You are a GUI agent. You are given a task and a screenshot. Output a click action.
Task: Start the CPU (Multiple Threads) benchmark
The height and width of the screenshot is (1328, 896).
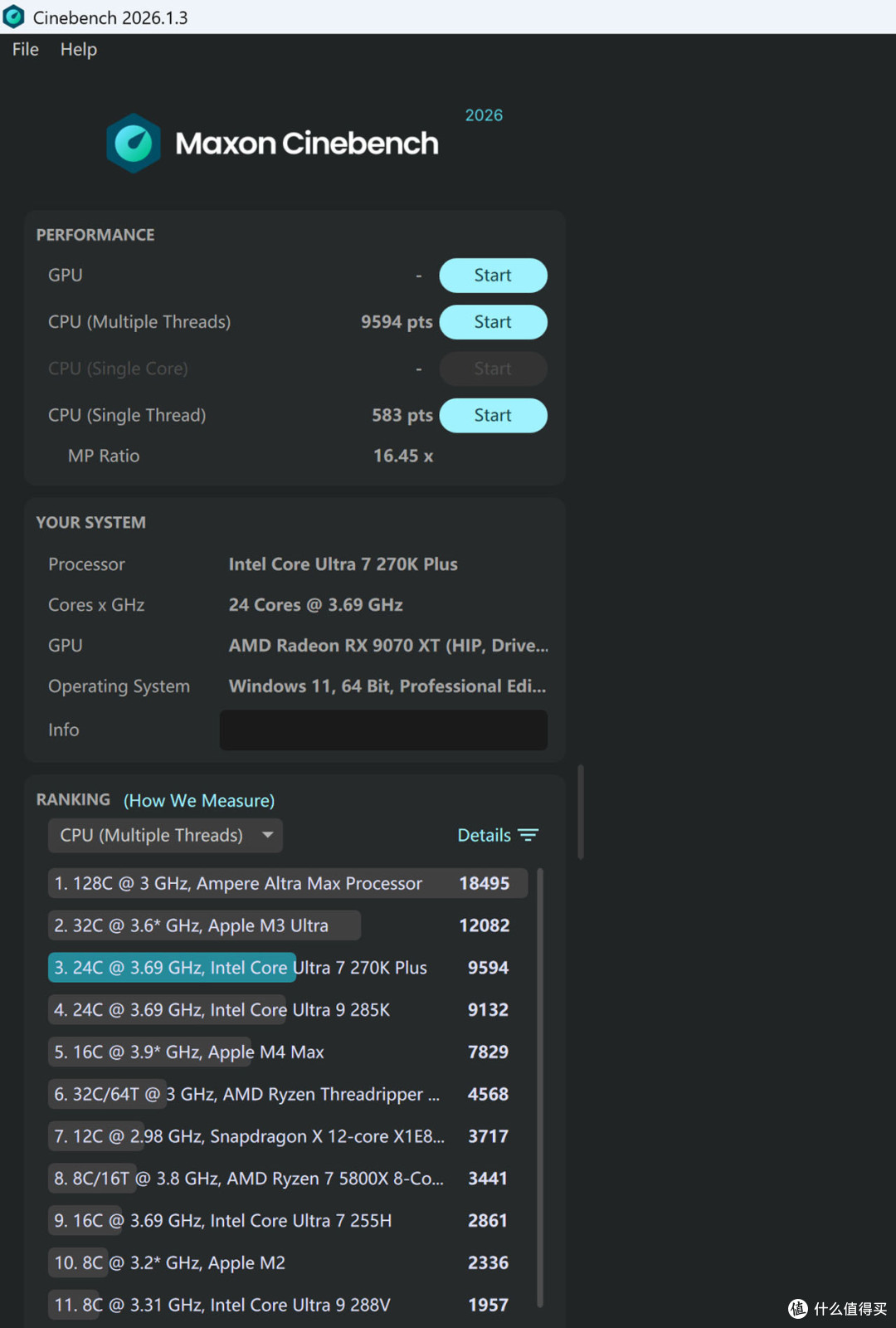click(x=493, y=322)
